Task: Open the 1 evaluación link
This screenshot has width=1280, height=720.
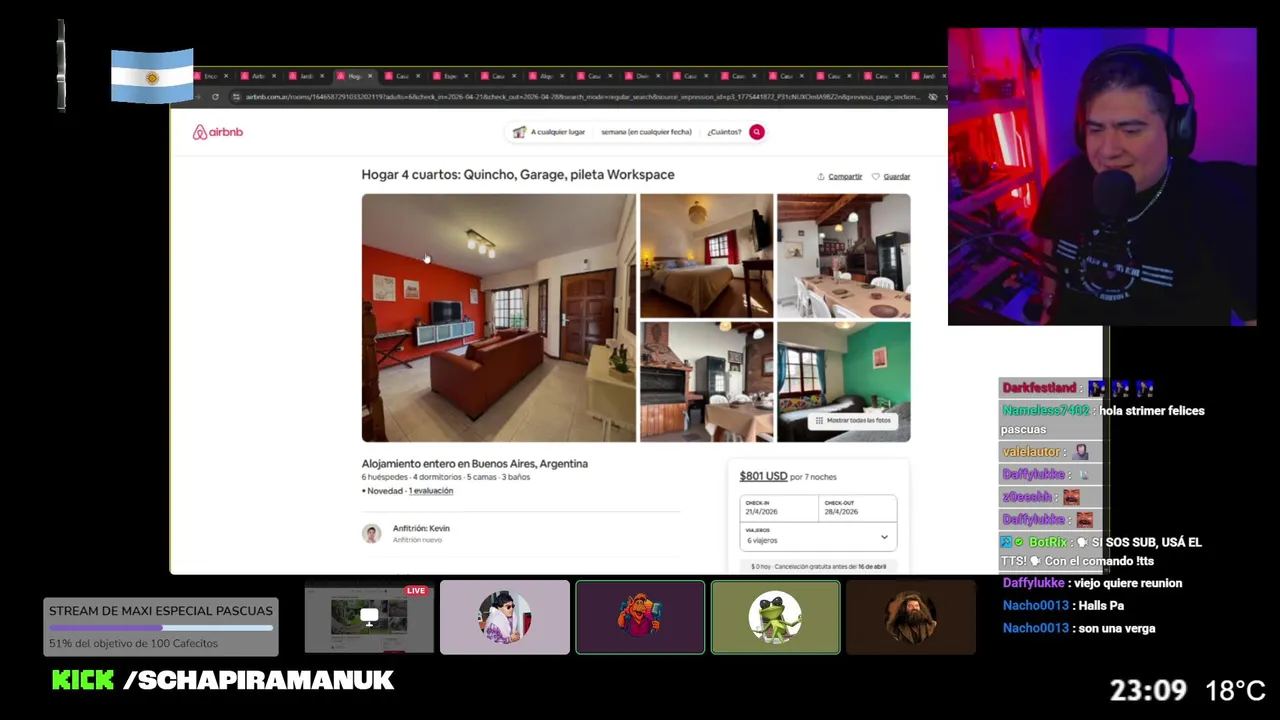Action: (x=431, y=491)
